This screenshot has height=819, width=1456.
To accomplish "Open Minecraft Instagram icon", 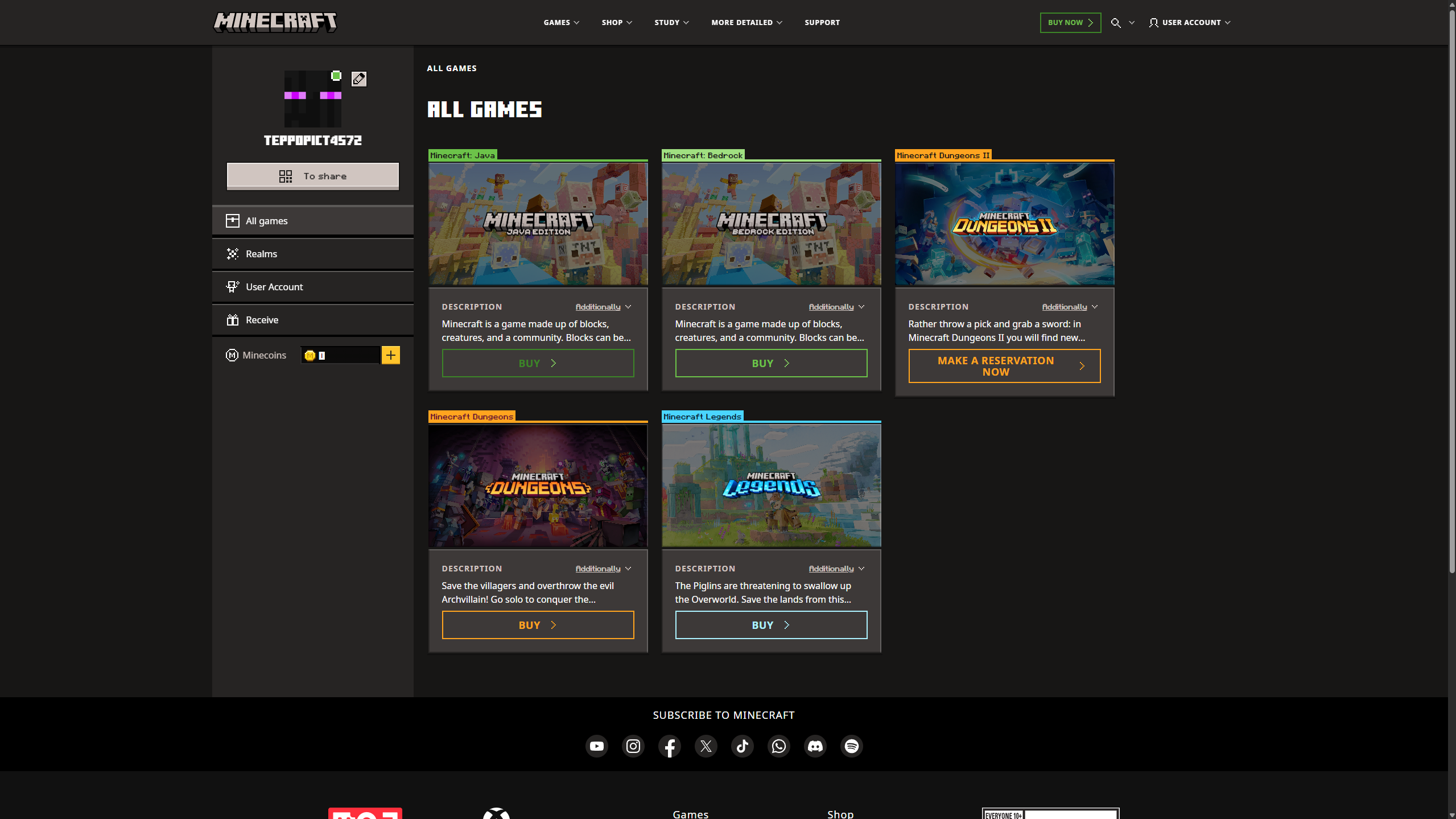I will coord(633,746).
